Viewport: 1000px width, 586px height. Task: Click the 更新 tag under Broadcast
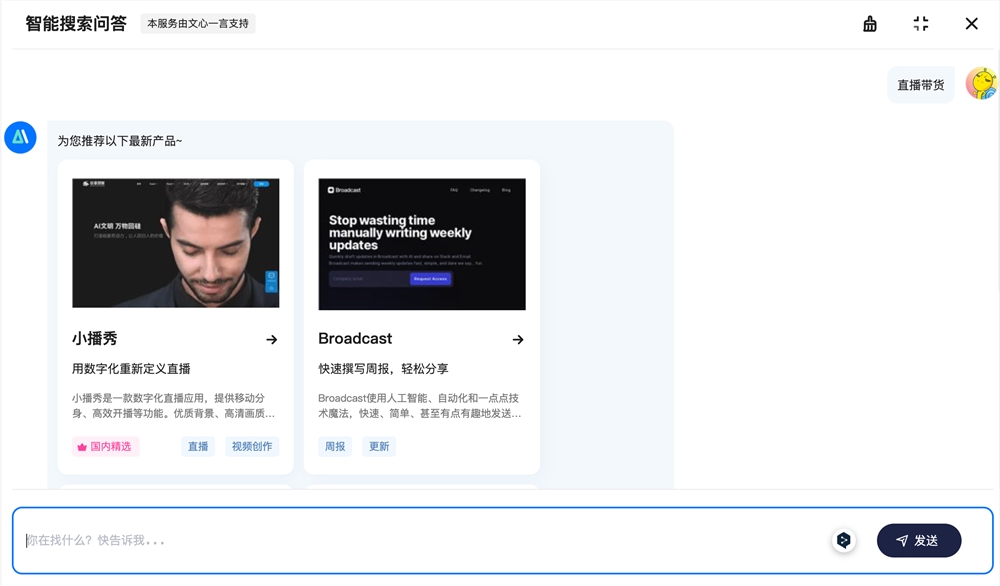click(x=380, y=446)
